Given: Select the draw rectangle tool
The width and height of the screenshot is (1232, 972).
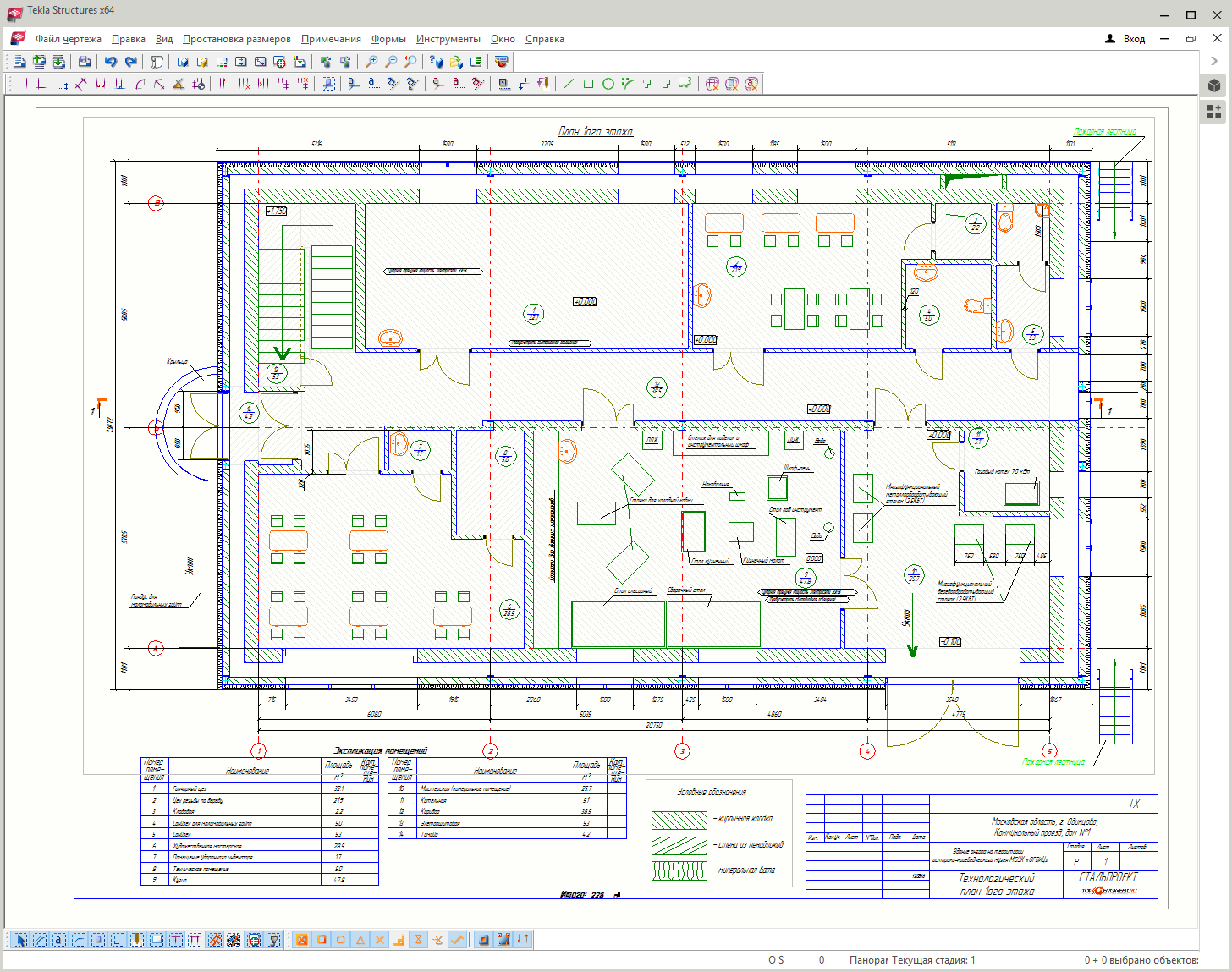Looking at the screenshot, I should tap(588, 84).
